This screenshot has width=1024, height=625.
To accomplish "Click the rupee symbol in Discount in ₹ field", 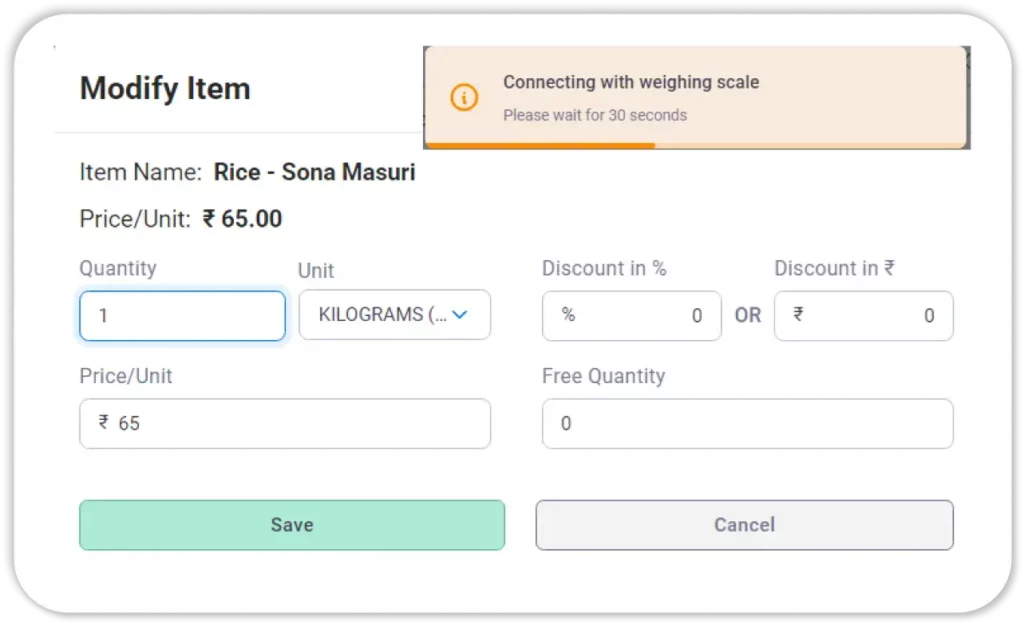I will point(798,315).
